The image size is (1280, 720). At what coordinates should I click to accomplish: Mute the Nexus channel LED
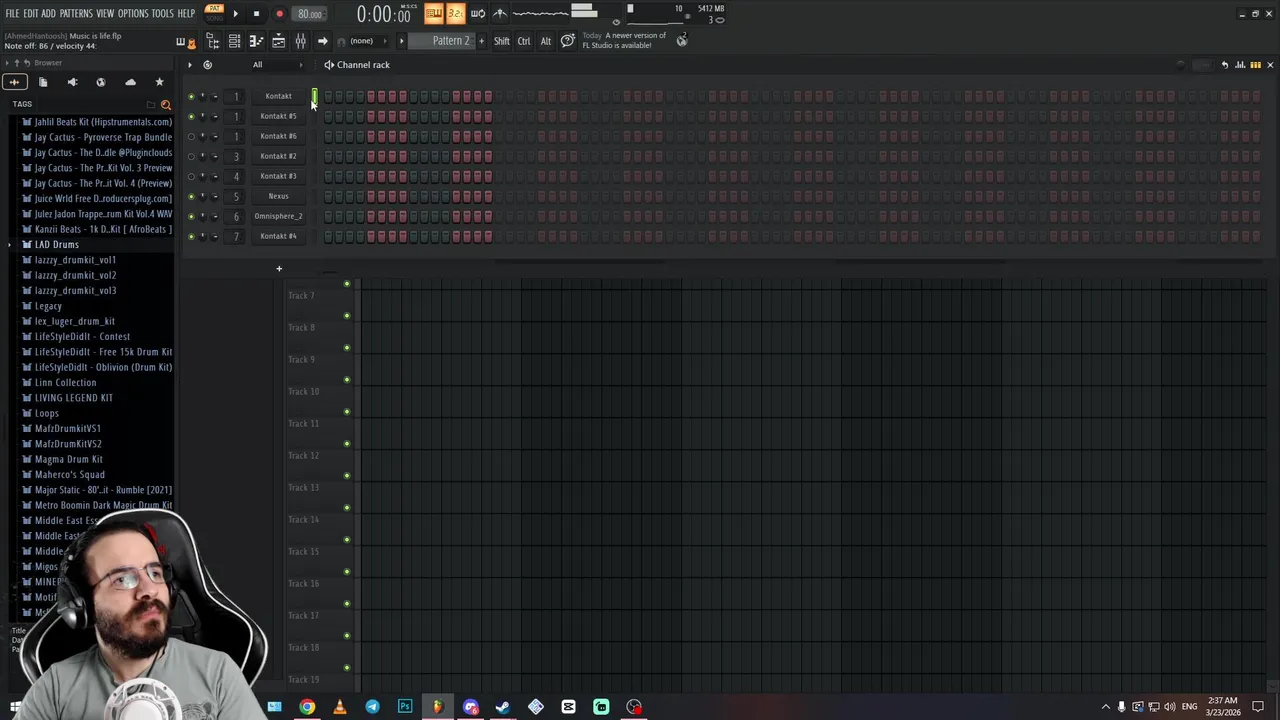pyautogui.click(x=191, y=197)
